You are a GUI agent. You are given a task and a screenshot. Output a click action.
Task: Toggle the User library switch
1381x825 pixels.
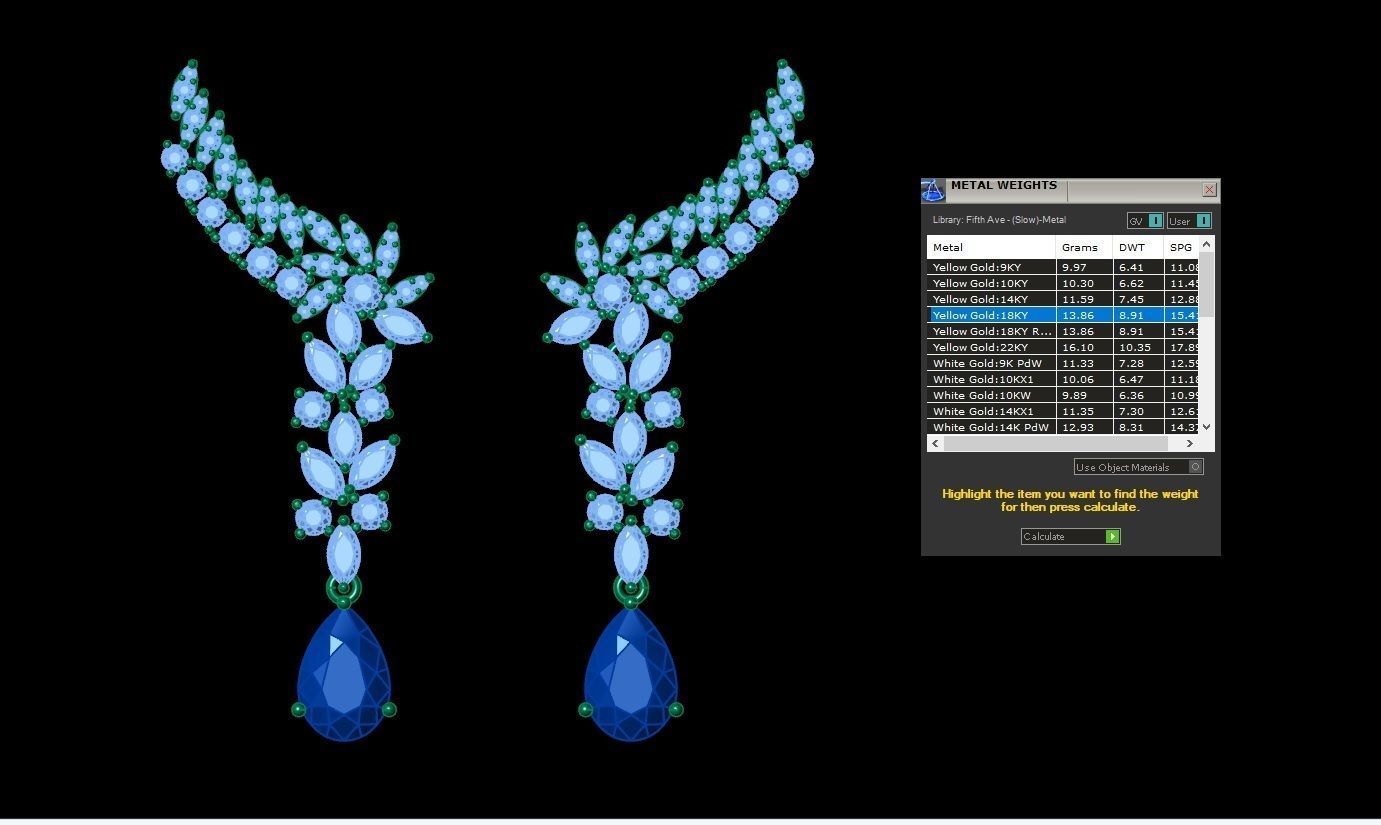click(x=1189, y=221)
